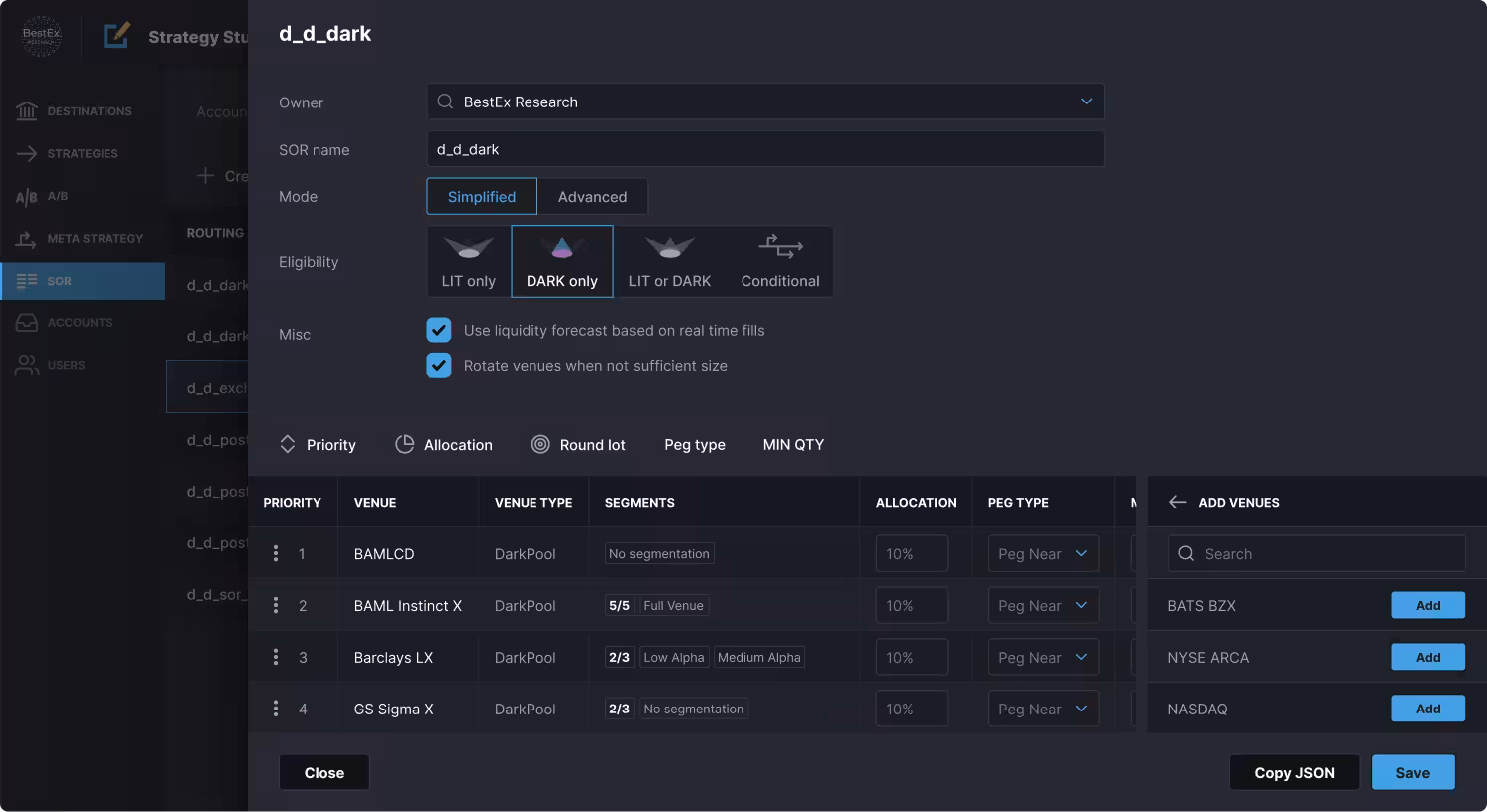This screenshot has width=1487, height=812.
Task: Click the Strategies arrow icon
Action: pyautogui.click(x=27, y=153)
